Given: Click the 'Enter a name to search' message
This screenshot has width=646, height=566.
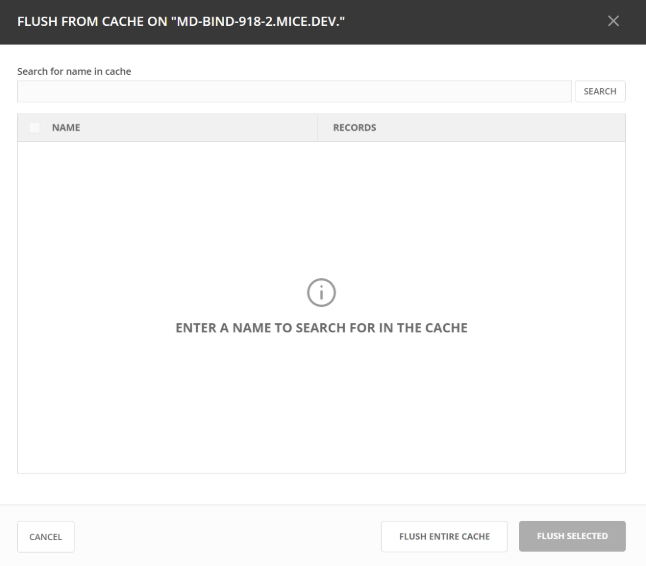Looking at the screenshot, I should pos(321,329).
